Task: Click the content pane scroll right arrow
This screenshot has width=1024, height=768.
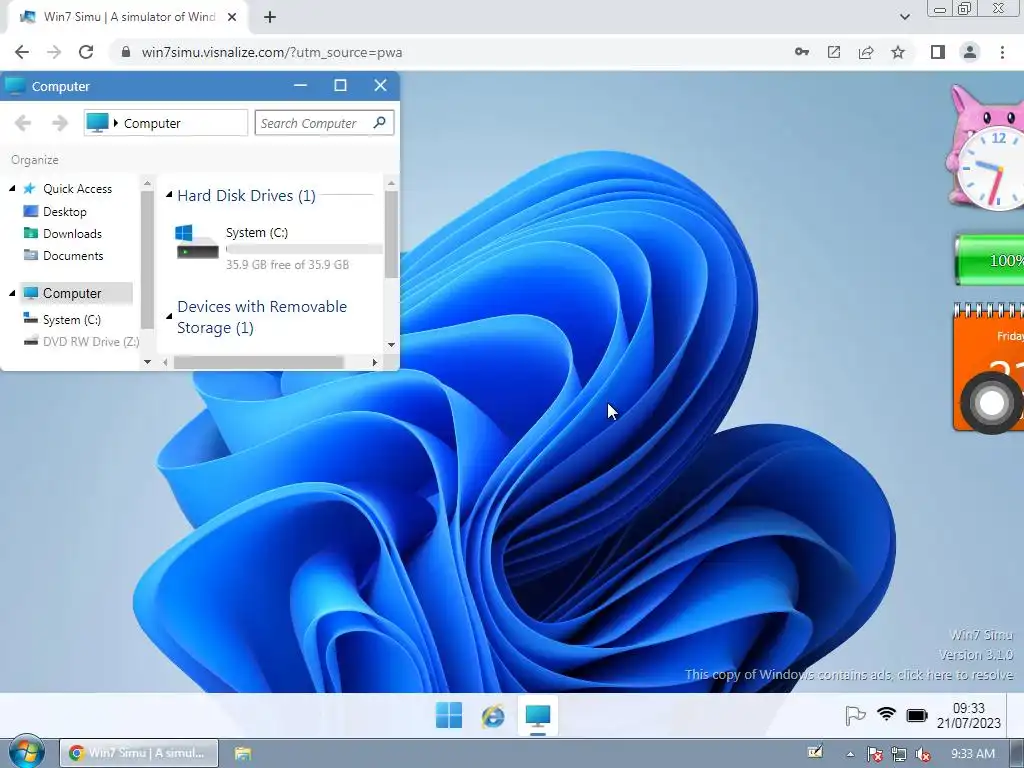Action: coord(374,362)
